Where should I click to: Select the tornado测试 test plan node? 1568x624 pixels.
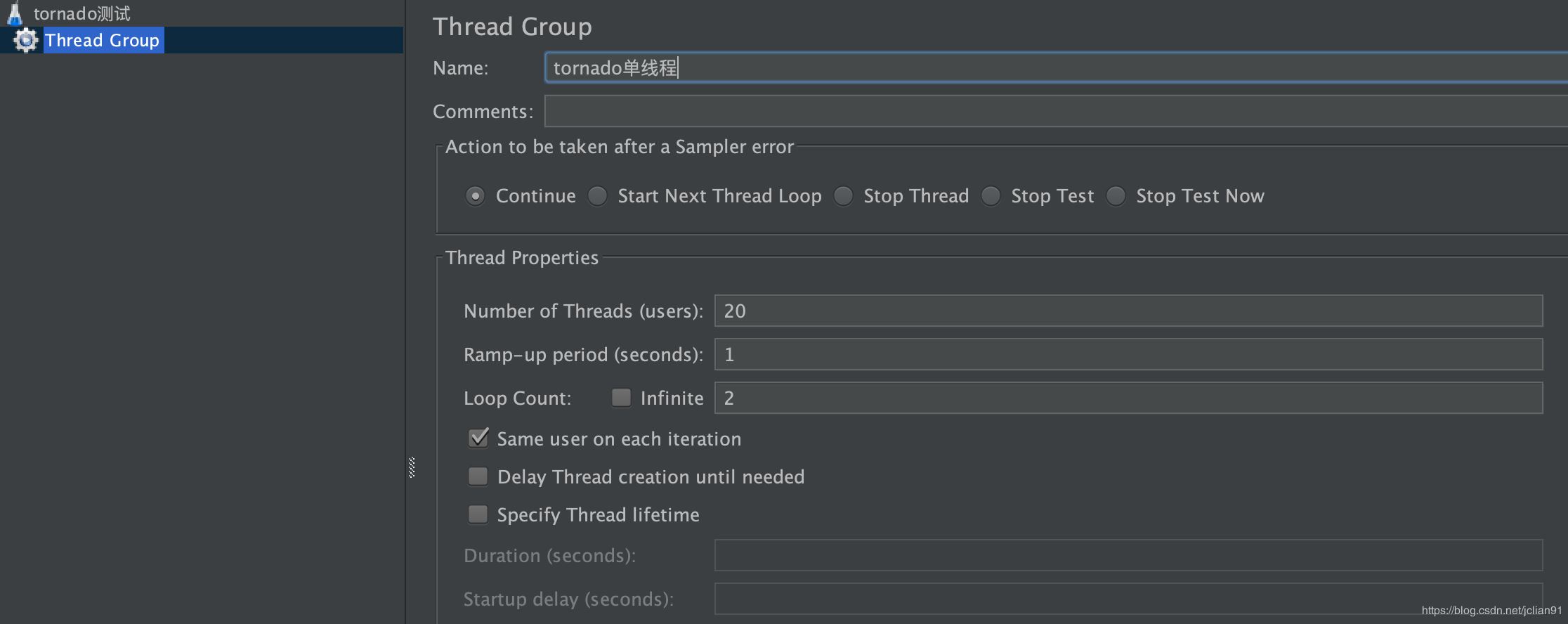point(81,14)
